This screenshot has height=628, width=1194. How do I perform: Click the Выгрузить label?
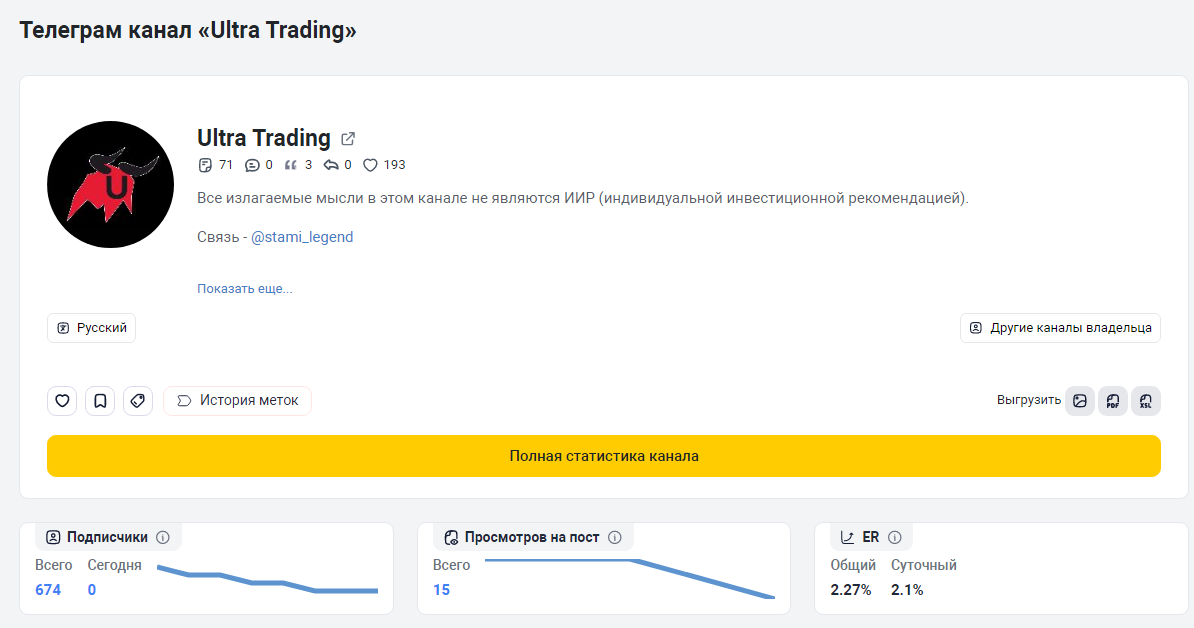1029,400
